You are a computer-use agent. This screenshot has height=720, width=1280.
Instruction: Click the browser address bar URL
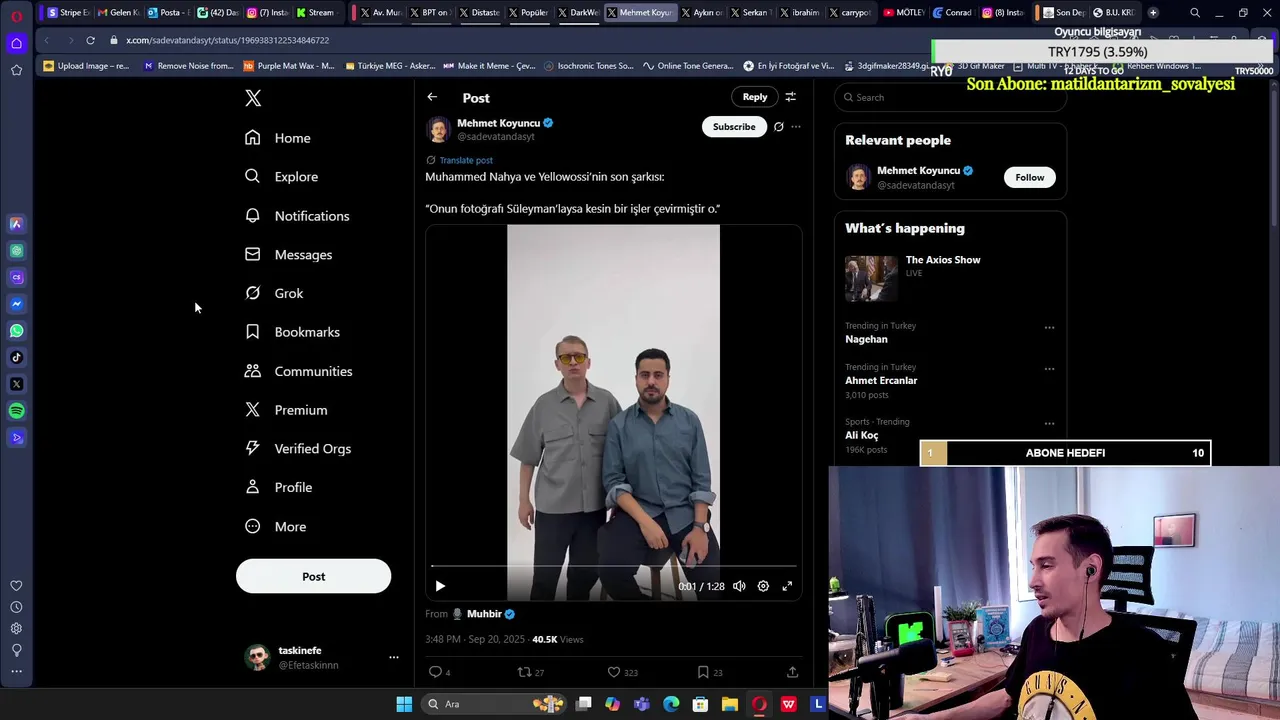click(227, 40)
